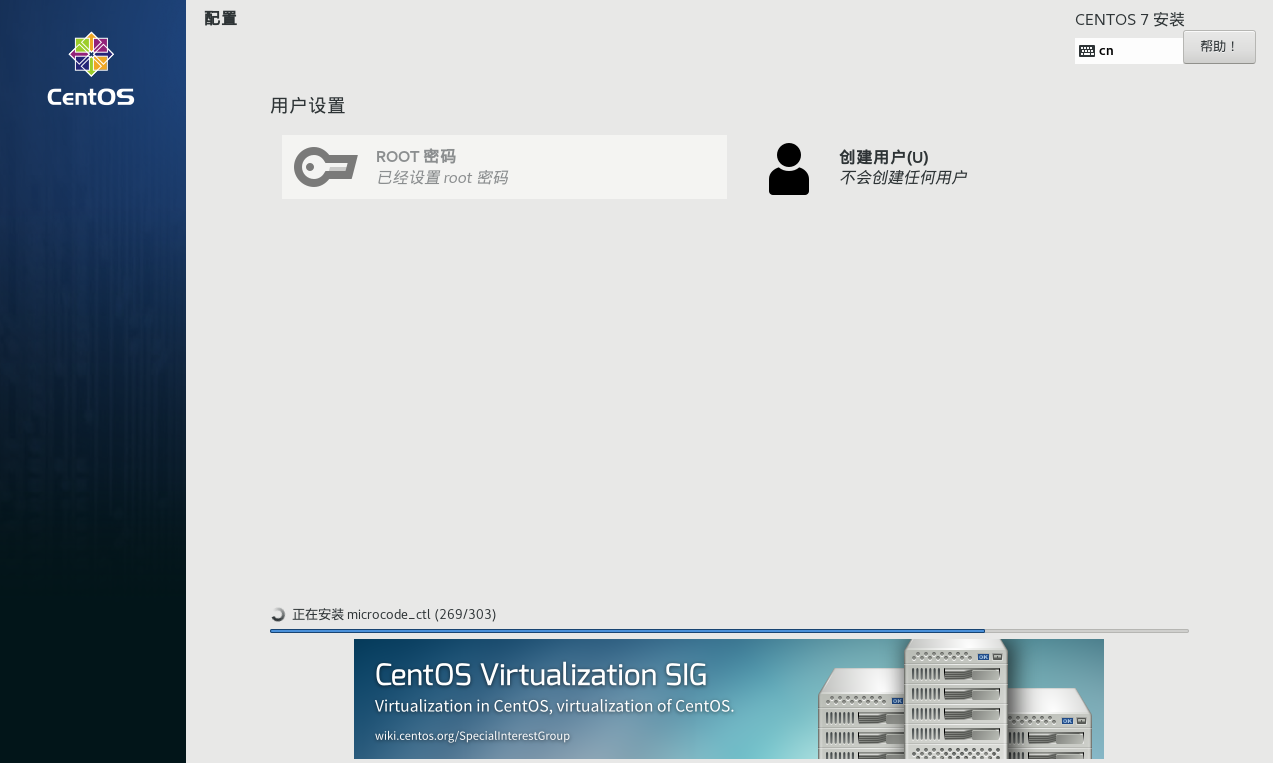Click the CentOS Virtualization SIG banner title
This screenshot has height=763, width=1273.
coord(541,675)
